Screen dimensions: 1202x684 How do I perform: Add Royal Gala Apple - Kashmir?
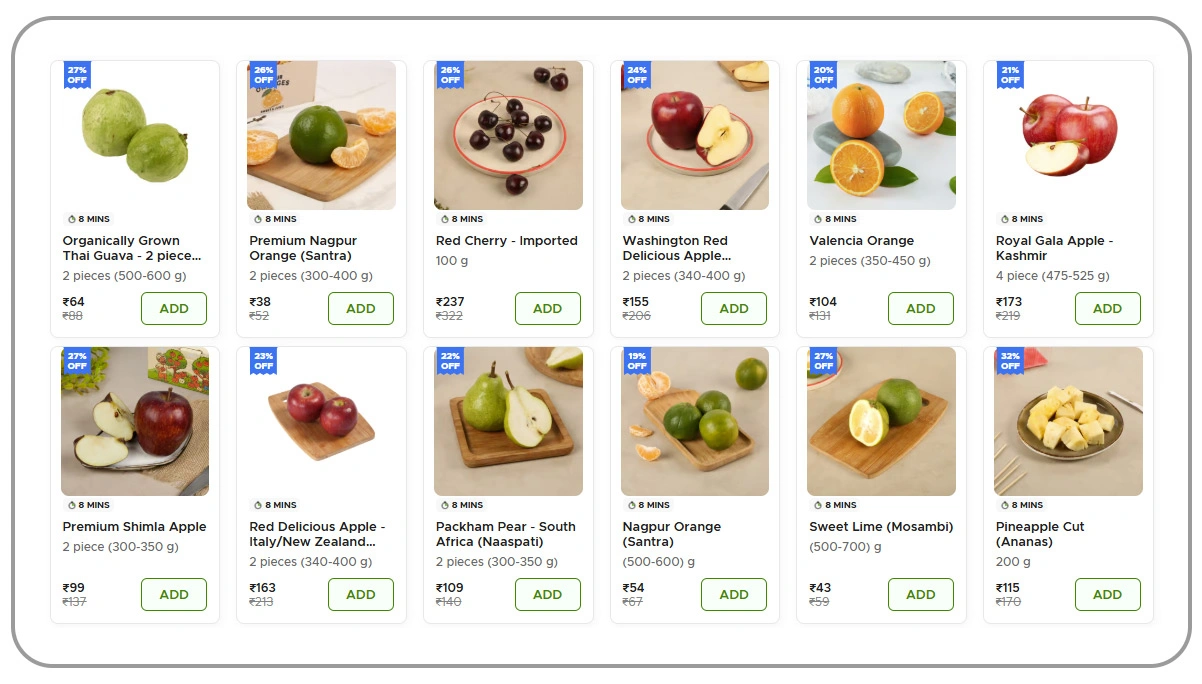[x=1107, y=308]
